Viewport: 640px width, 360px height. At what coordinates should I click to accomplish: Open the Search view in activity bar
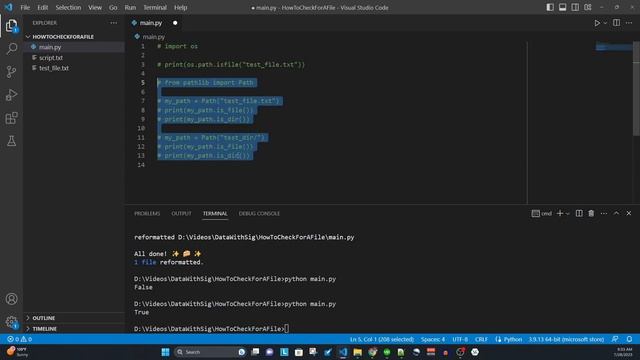11,49
